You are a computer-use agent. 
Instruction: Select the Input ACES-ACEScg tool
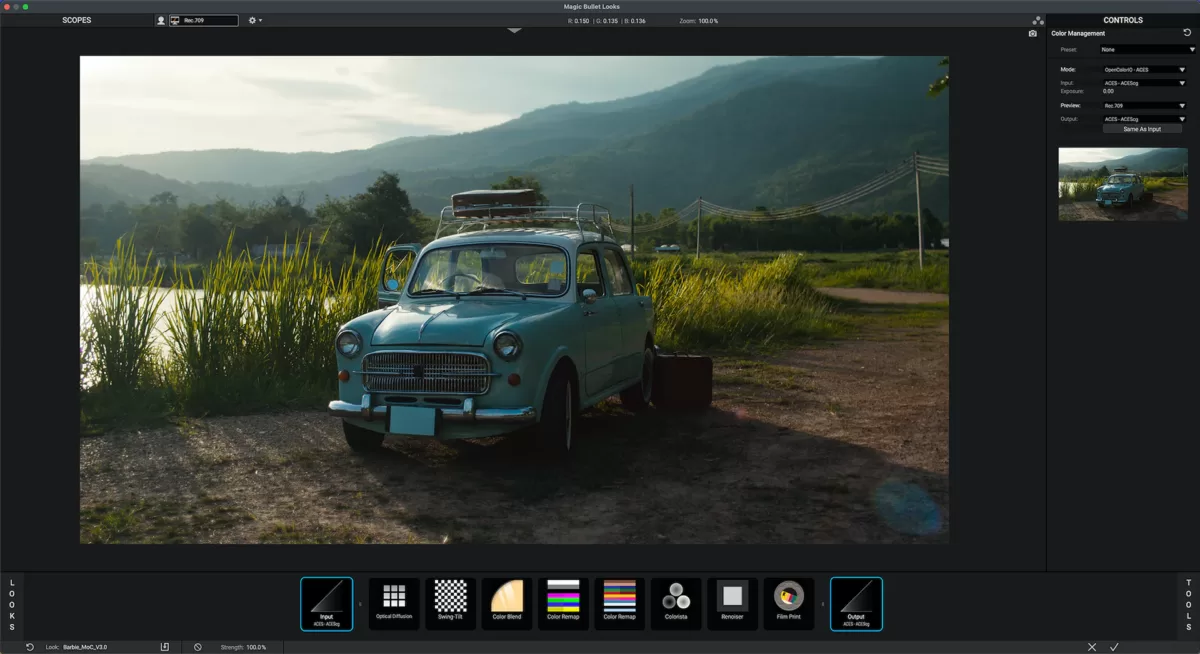coord(326,604)
